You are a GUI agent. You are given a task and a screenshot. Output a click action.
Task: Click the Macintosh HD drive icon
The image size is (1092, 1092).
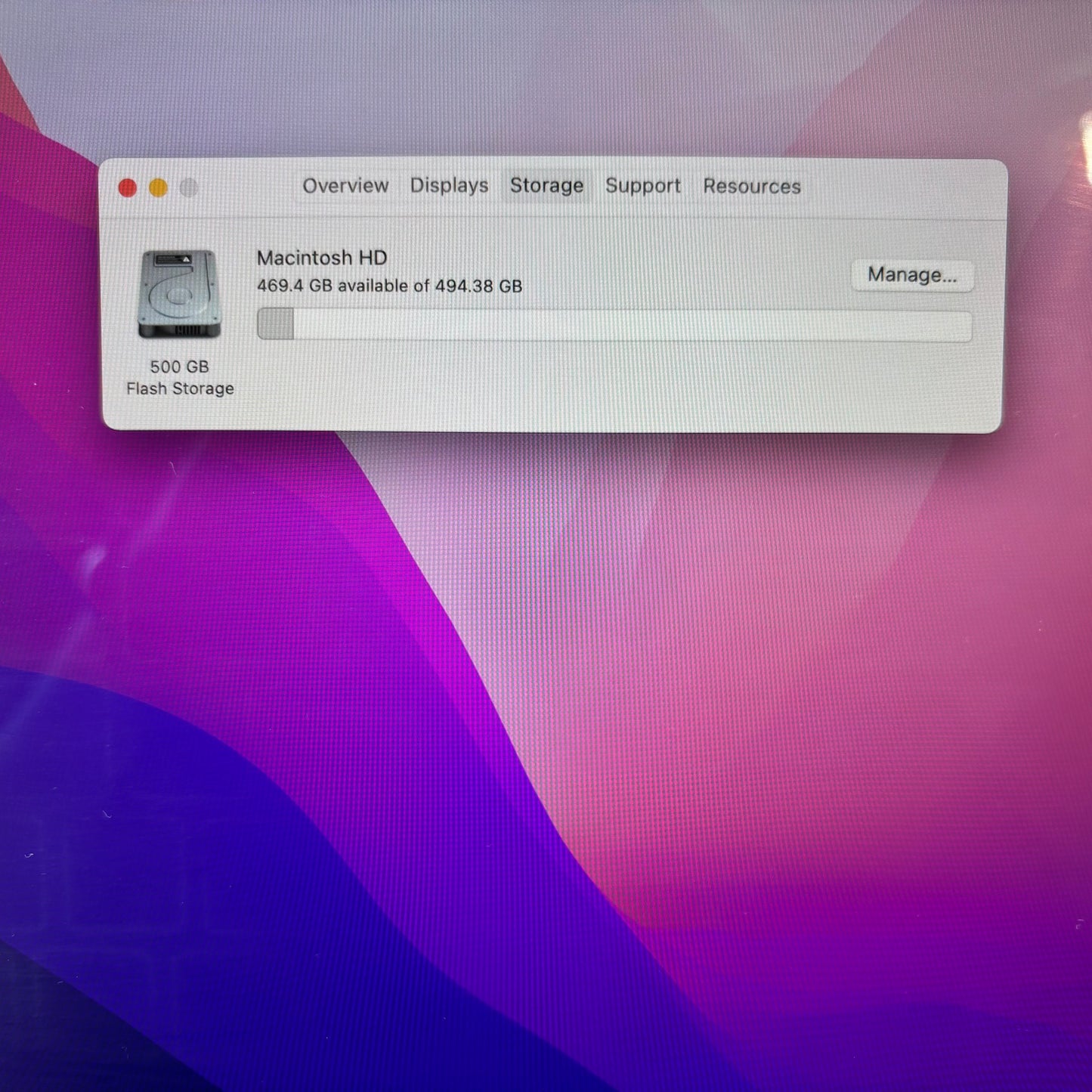[179, 294]
